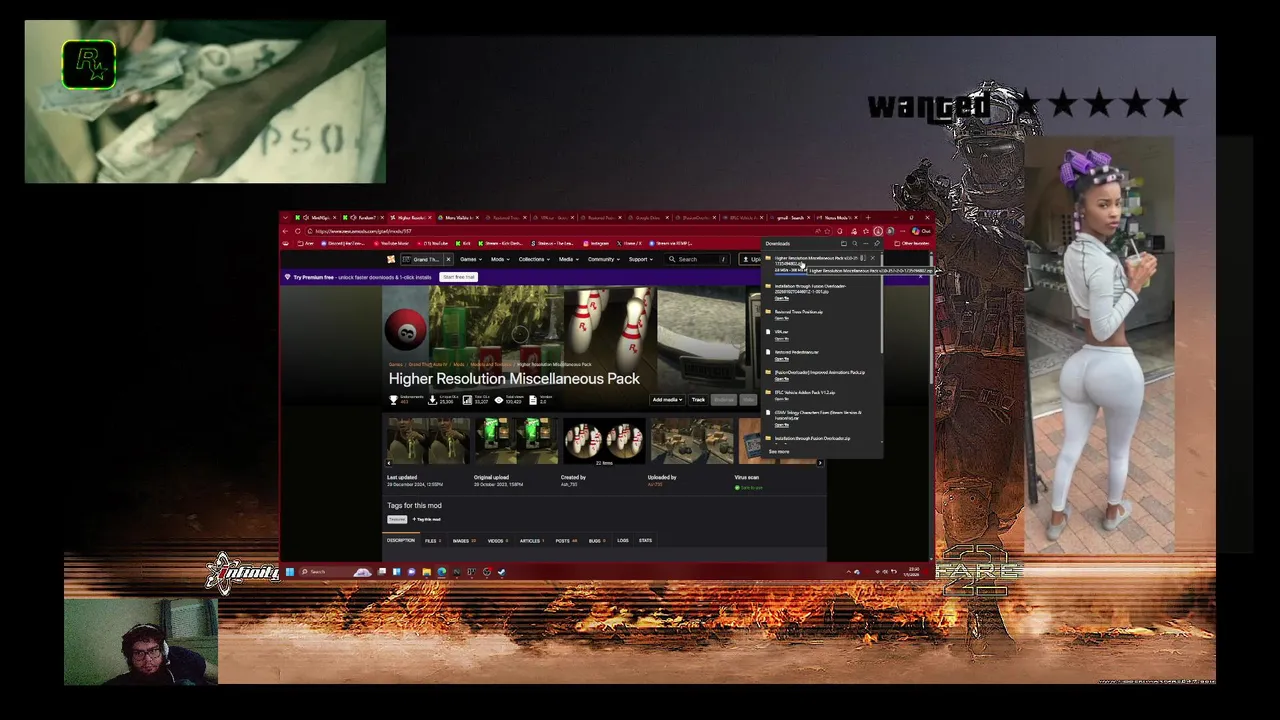Select the Higher Resolution browser tab
This screenshot has height=720, width=1280.
point(411,218)
